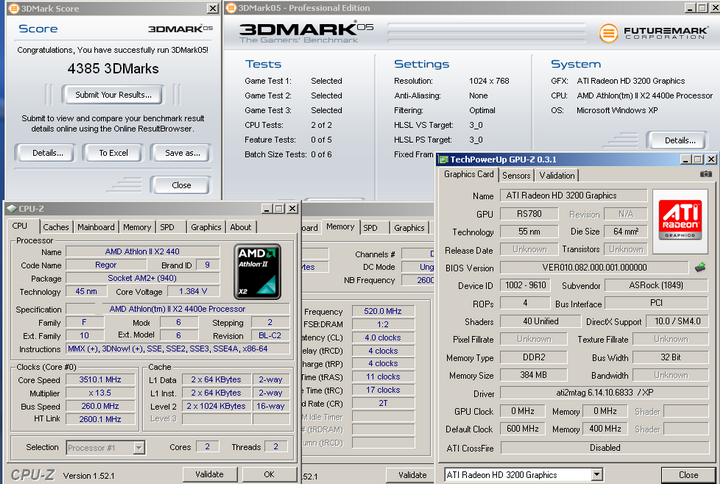Select Graphics Card tab in GPU-Z
Screen dimensions: 720x484
(x=469, y=174)
